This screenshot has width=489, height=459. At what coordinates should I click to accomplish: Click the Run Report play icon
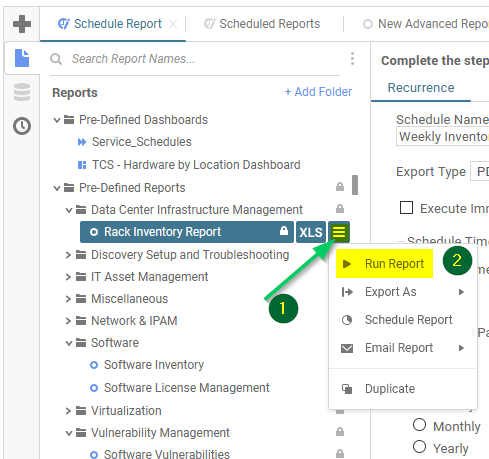point(347,264)
